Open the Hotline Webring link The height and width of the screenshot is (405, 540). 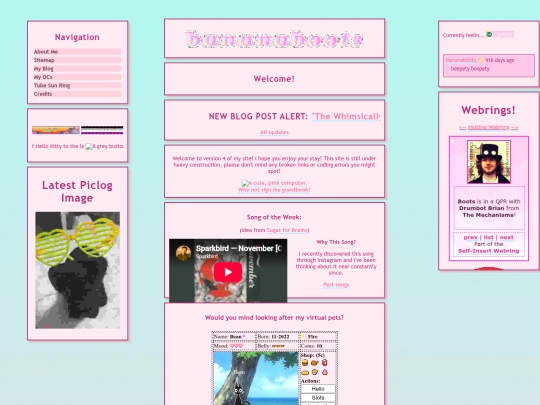tap(488, 127)
